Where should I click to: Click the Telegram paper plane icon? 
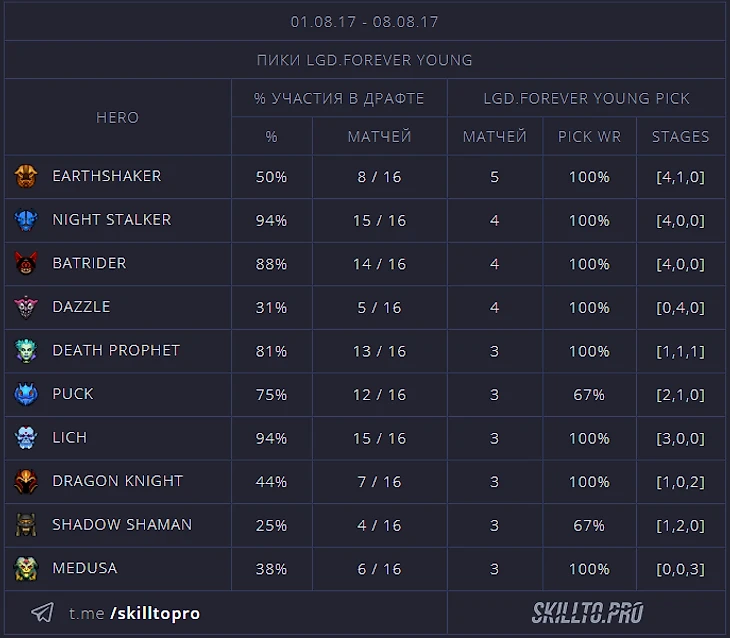pos(42,613)
